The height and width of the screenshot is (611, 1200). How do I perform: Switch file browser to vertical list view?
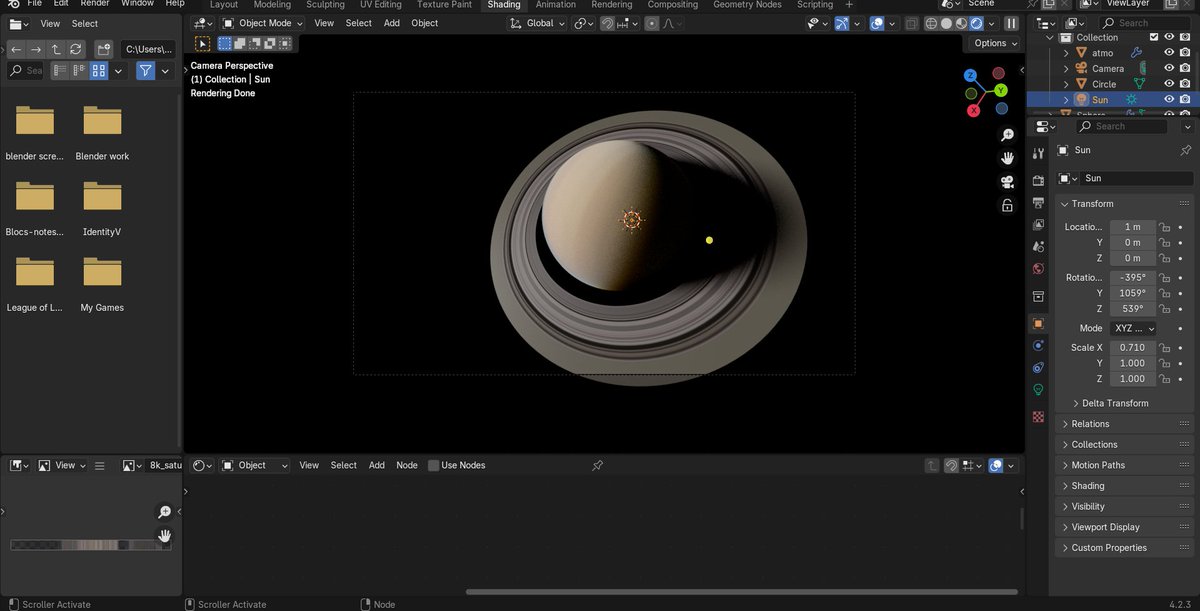click(x=59, y=71)
